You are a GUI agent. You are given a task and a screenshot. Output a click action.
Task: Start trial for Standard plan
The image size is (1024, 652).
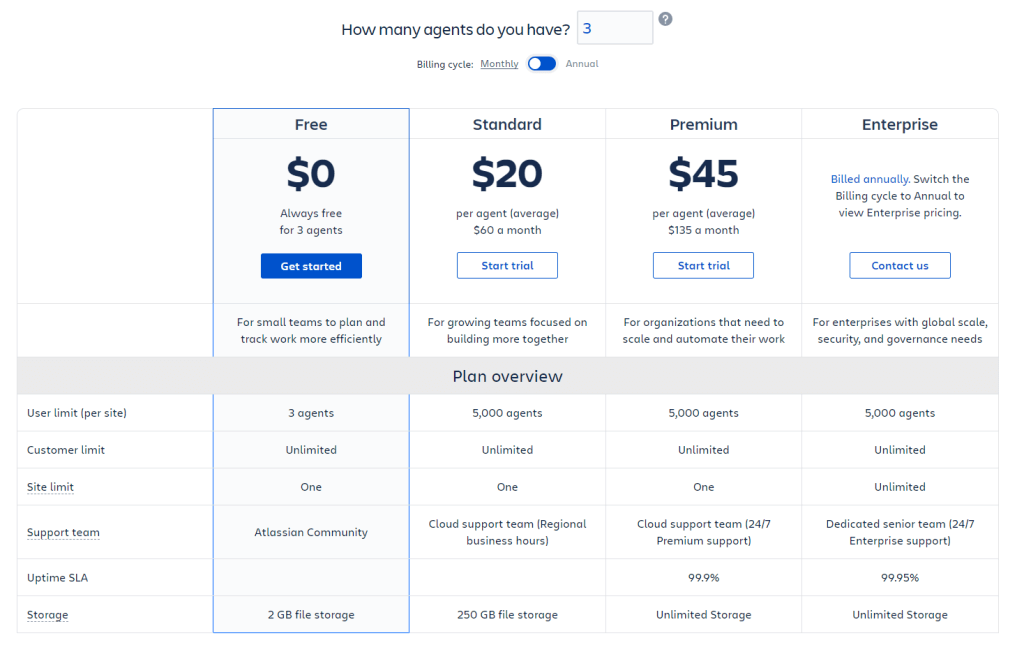tap(507, 266)
